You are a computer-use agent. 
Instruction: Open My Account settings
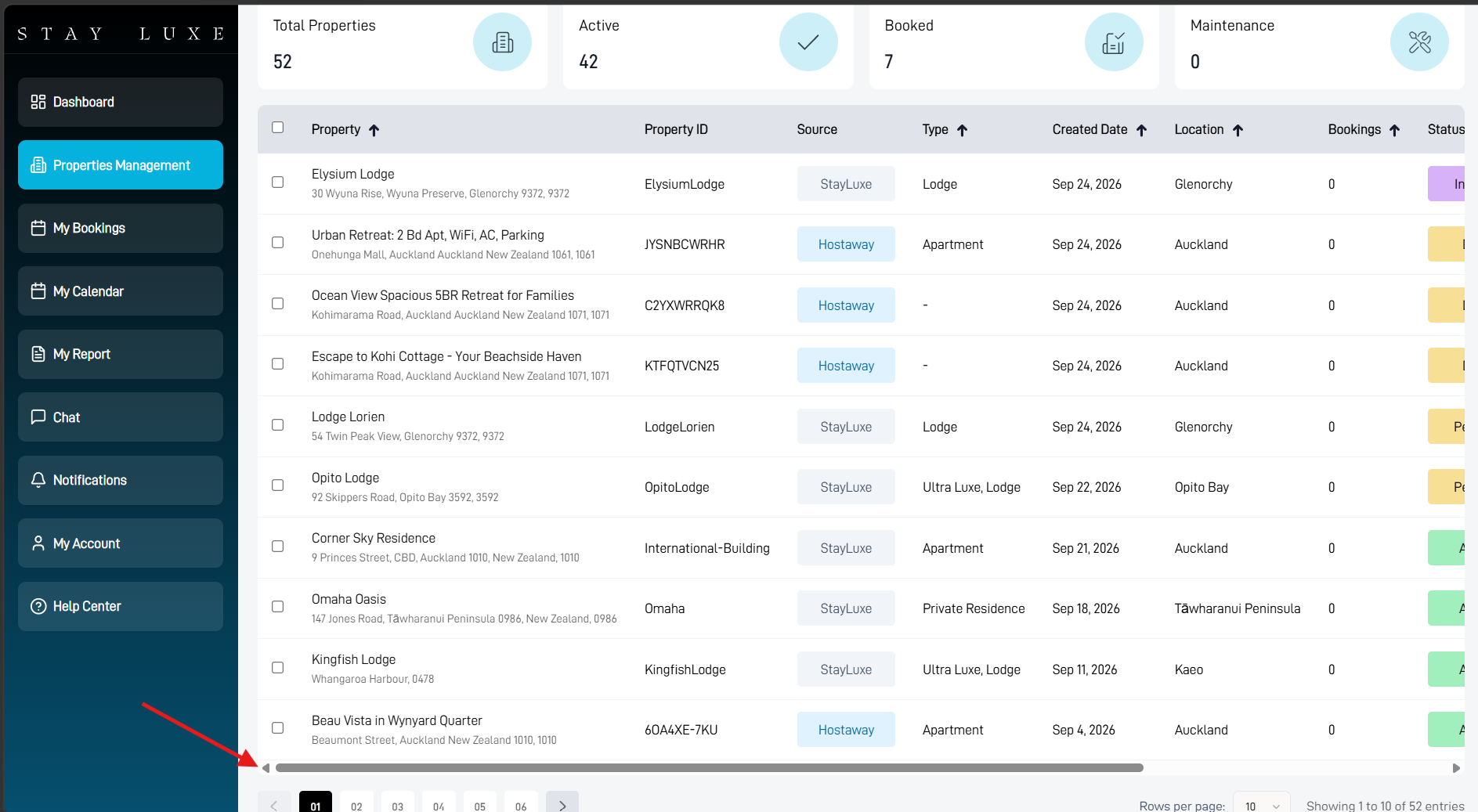121,543
